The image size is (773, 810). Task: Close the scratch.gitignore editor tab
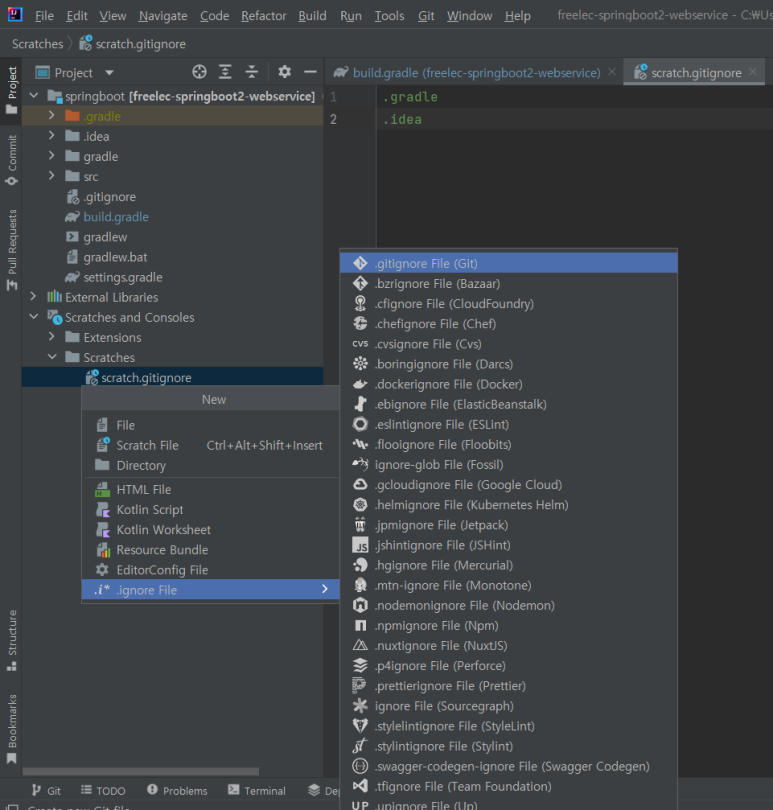753,72
